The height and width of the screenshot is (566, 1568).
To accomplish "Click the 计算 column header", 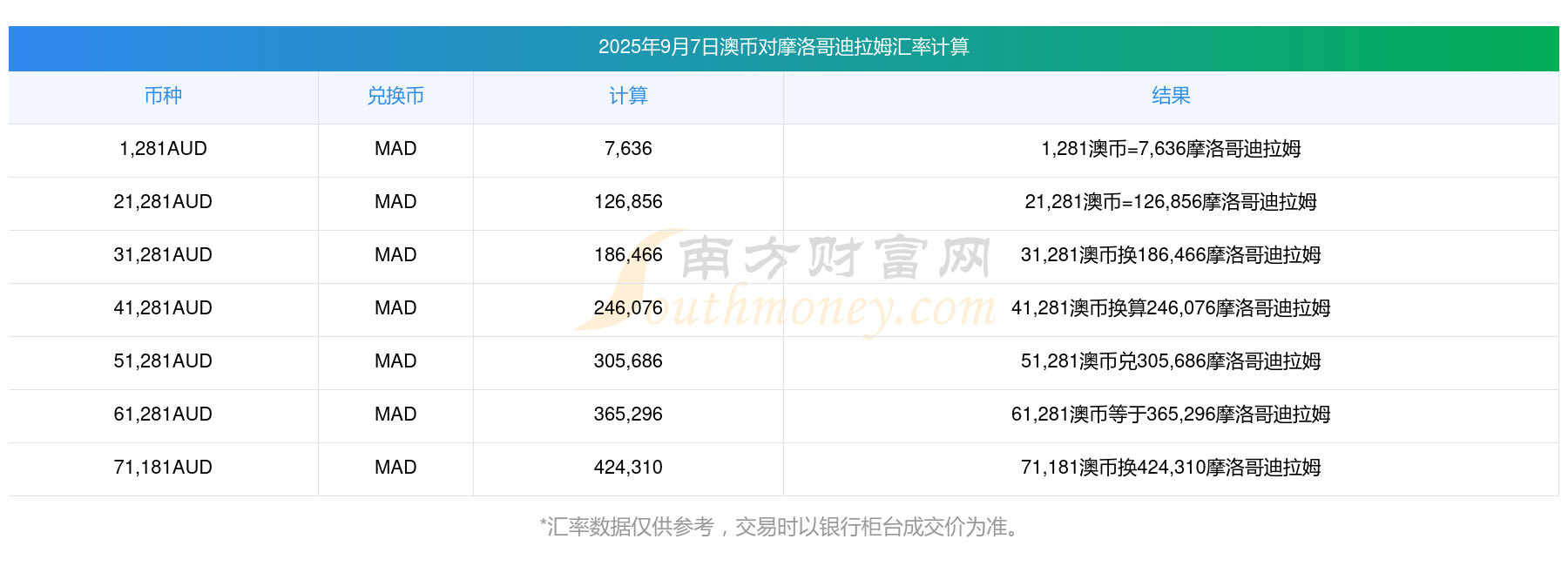I will click(628, 96).
